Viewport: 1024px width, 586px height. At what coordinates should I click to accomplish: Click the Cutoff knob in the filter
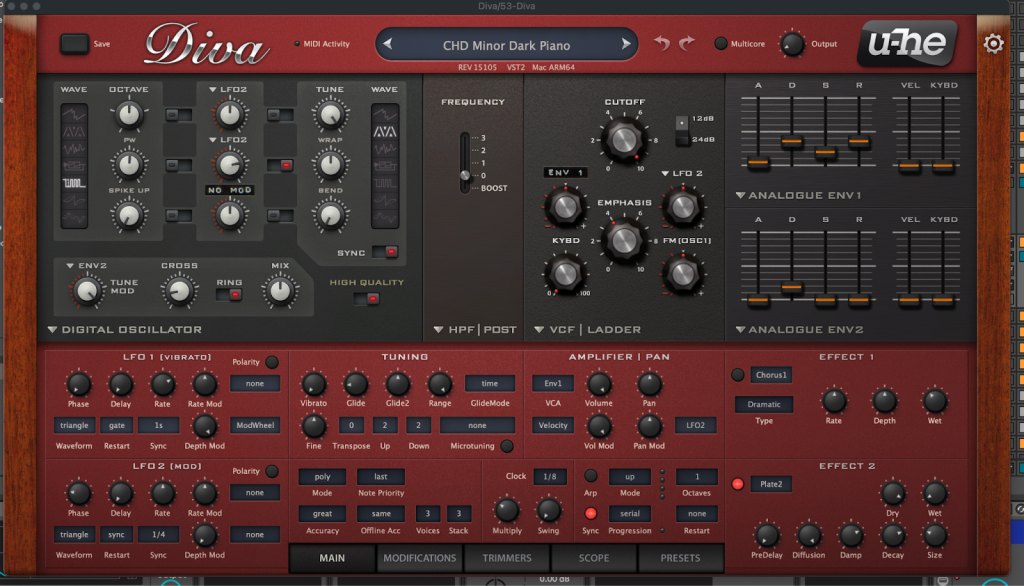622,141
